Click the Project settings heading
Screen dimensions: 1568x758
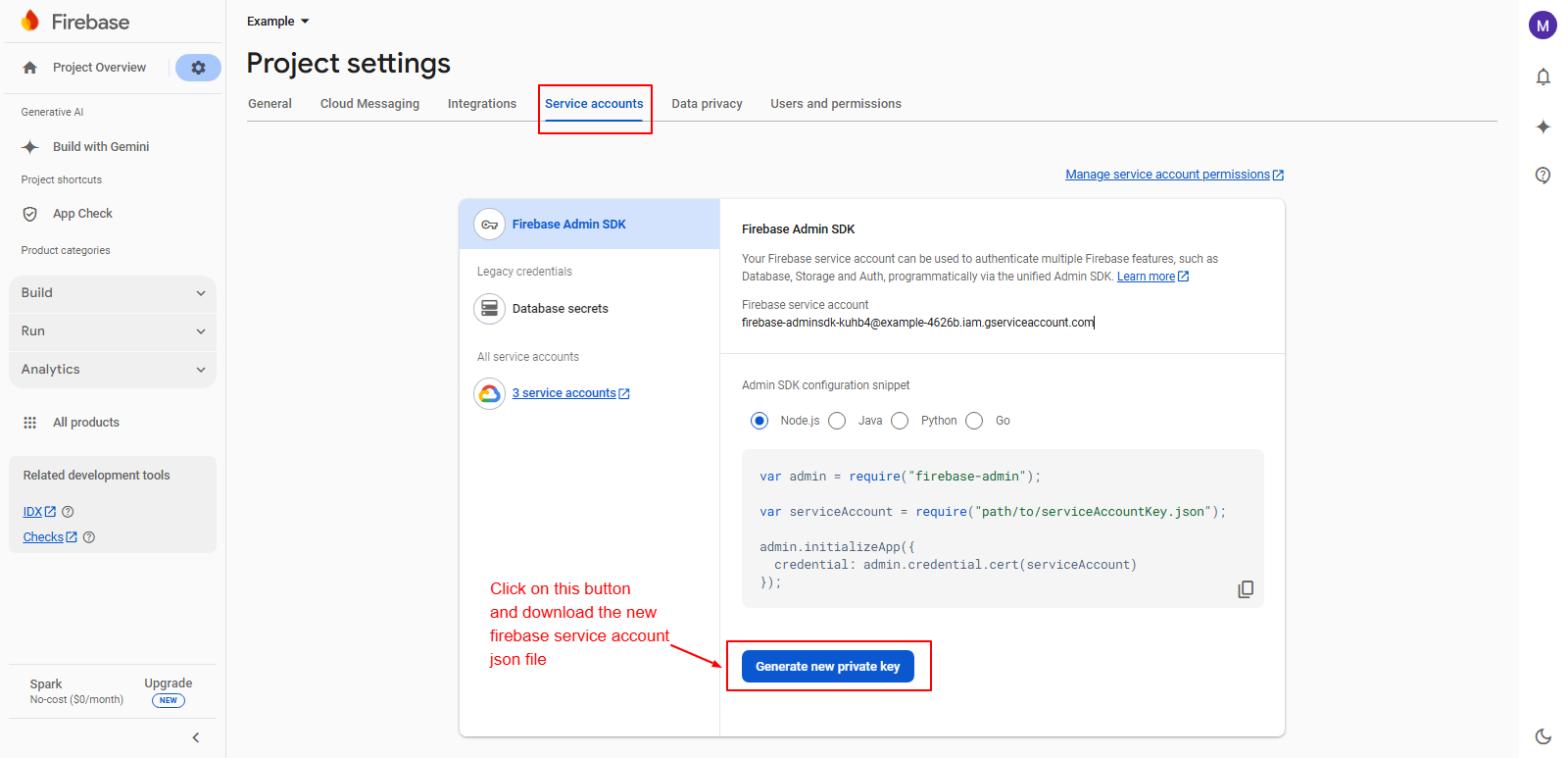[x=349, y=63]
